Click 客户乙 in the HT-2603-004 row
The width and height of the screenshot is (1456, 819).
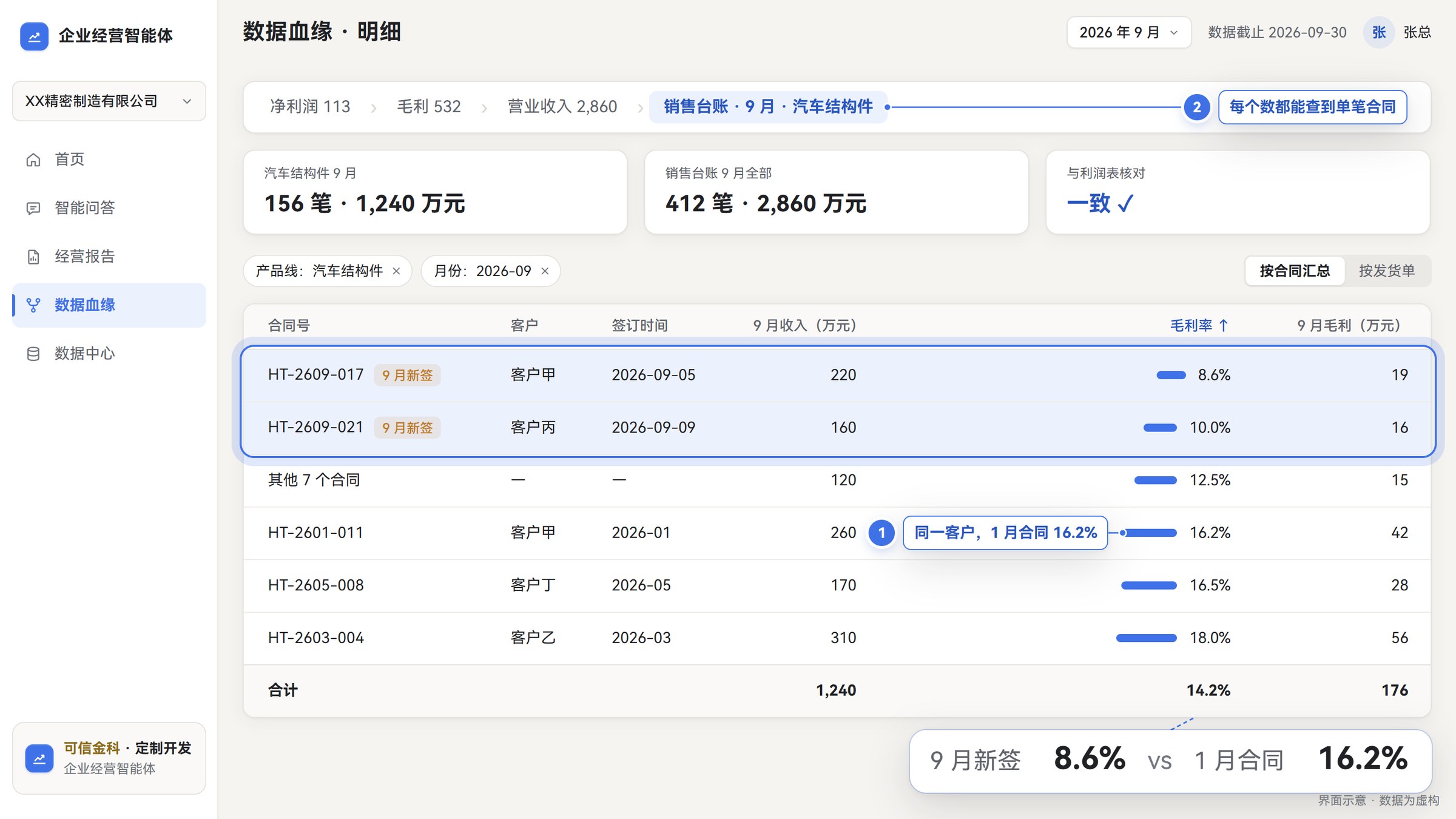533,638
